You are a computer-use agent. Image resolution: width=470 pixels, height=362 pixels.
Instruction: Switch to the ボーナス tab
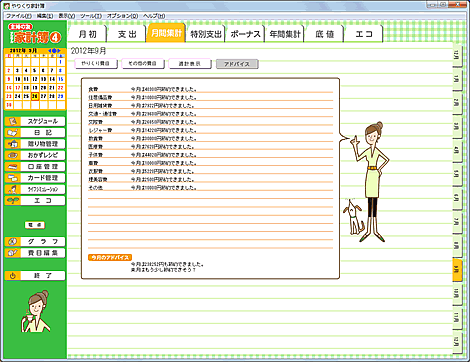pos(245,34)
